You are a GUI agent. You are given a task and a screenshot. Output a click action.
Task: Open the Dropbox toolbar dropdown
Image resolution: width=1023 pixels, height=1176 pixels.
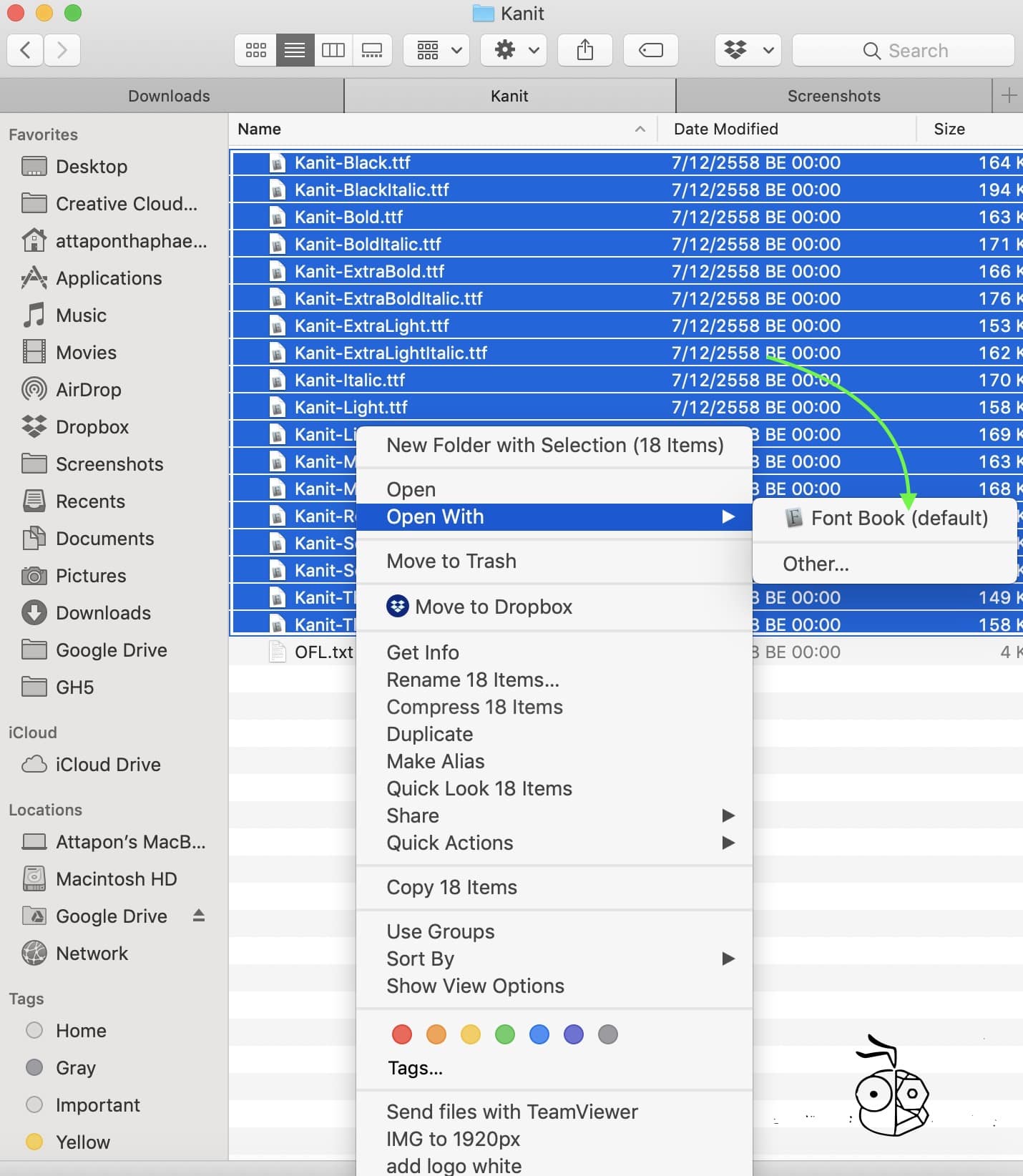click(748, 50)
